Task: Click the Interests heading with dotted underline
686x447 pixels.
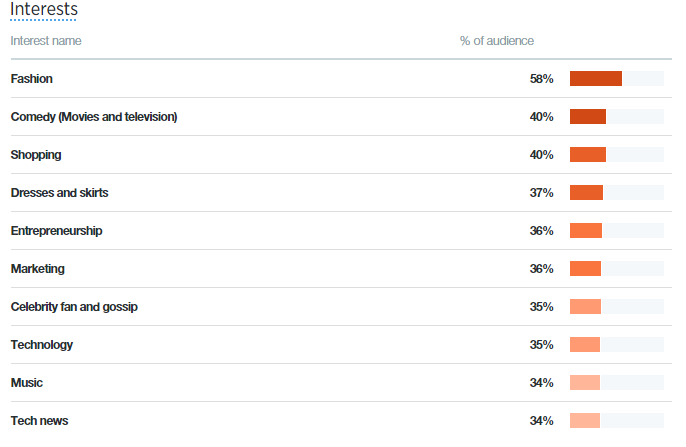Action: coord(44,10)
